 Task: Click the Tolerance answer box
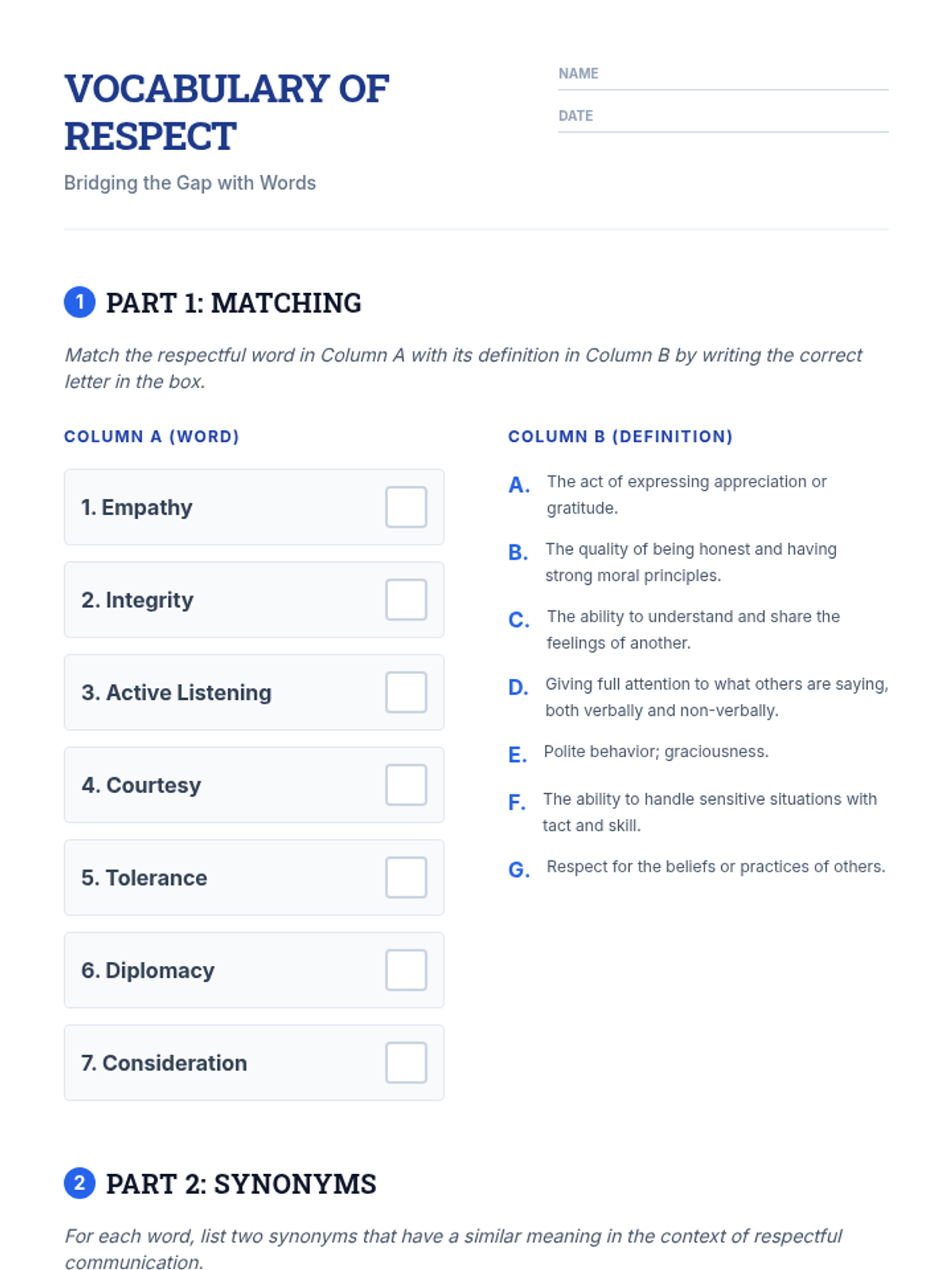[x=406, y=877]
